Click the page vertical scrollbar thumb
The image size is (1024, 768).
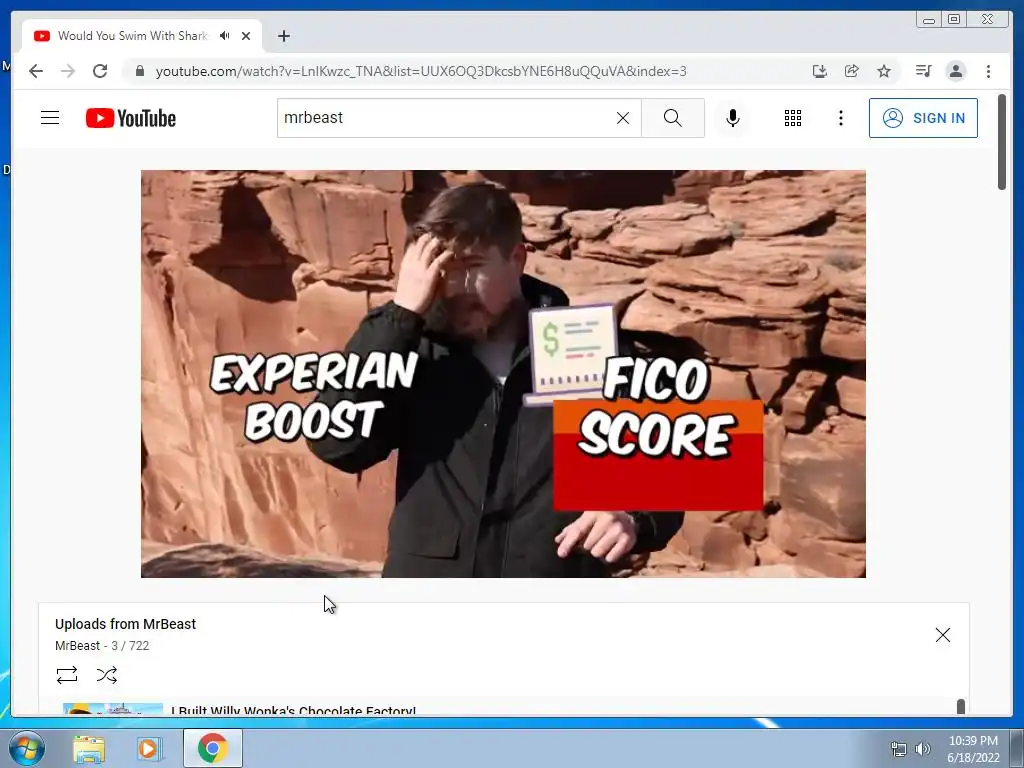[x=1002, y=142]
